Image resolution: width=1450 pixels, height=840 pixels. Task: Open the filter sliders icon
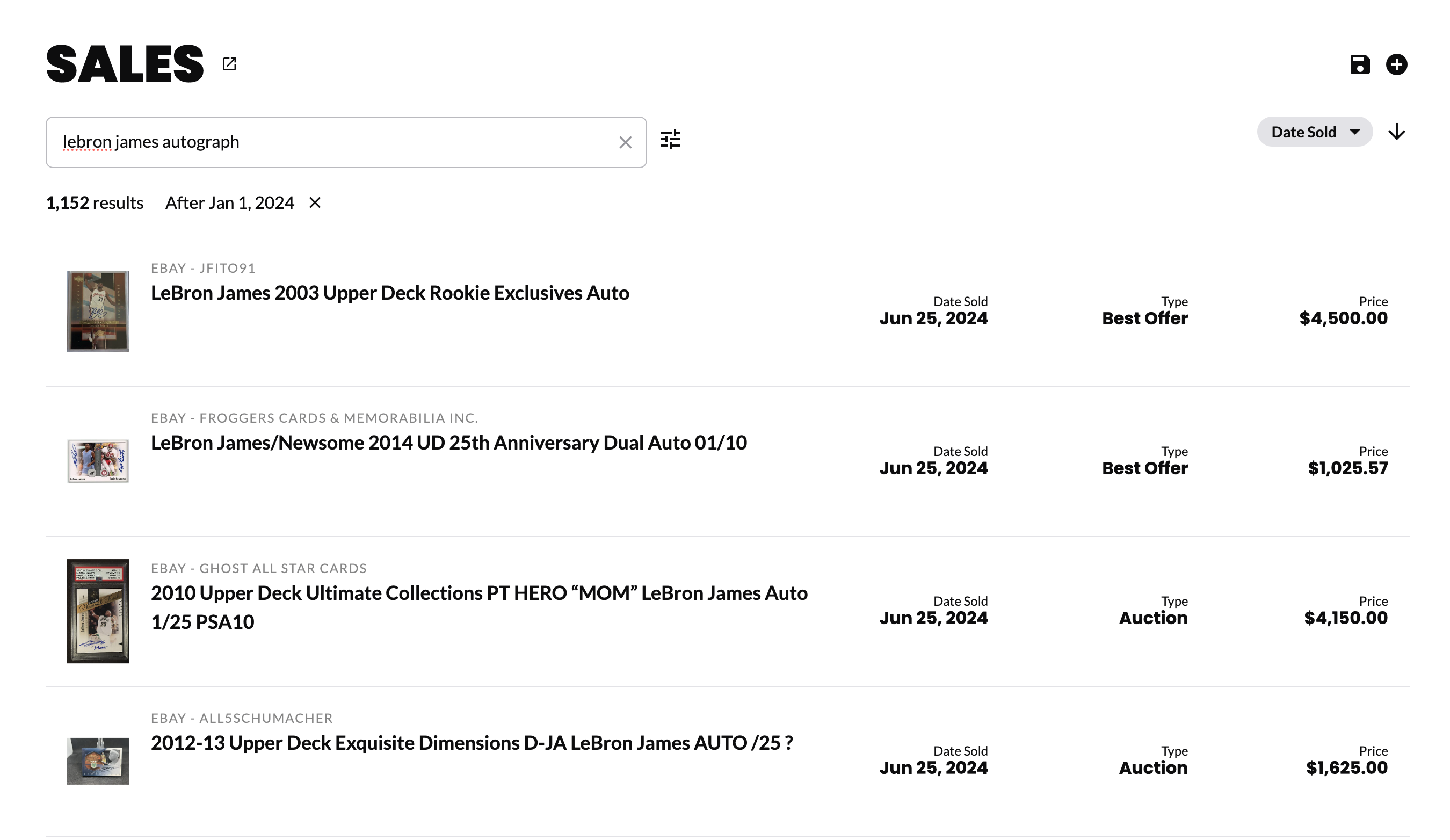670,139
